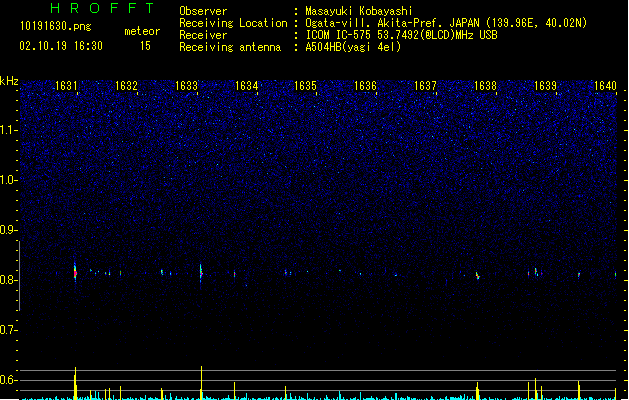629x400 pixels.
Task: Click the 1631 time axis label
Action: 66,86
